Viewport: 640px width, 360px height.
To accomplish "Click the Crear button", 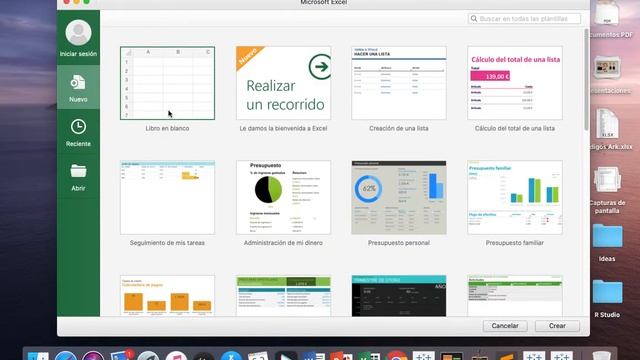I will pyautogui.click(x=557, y=326).
